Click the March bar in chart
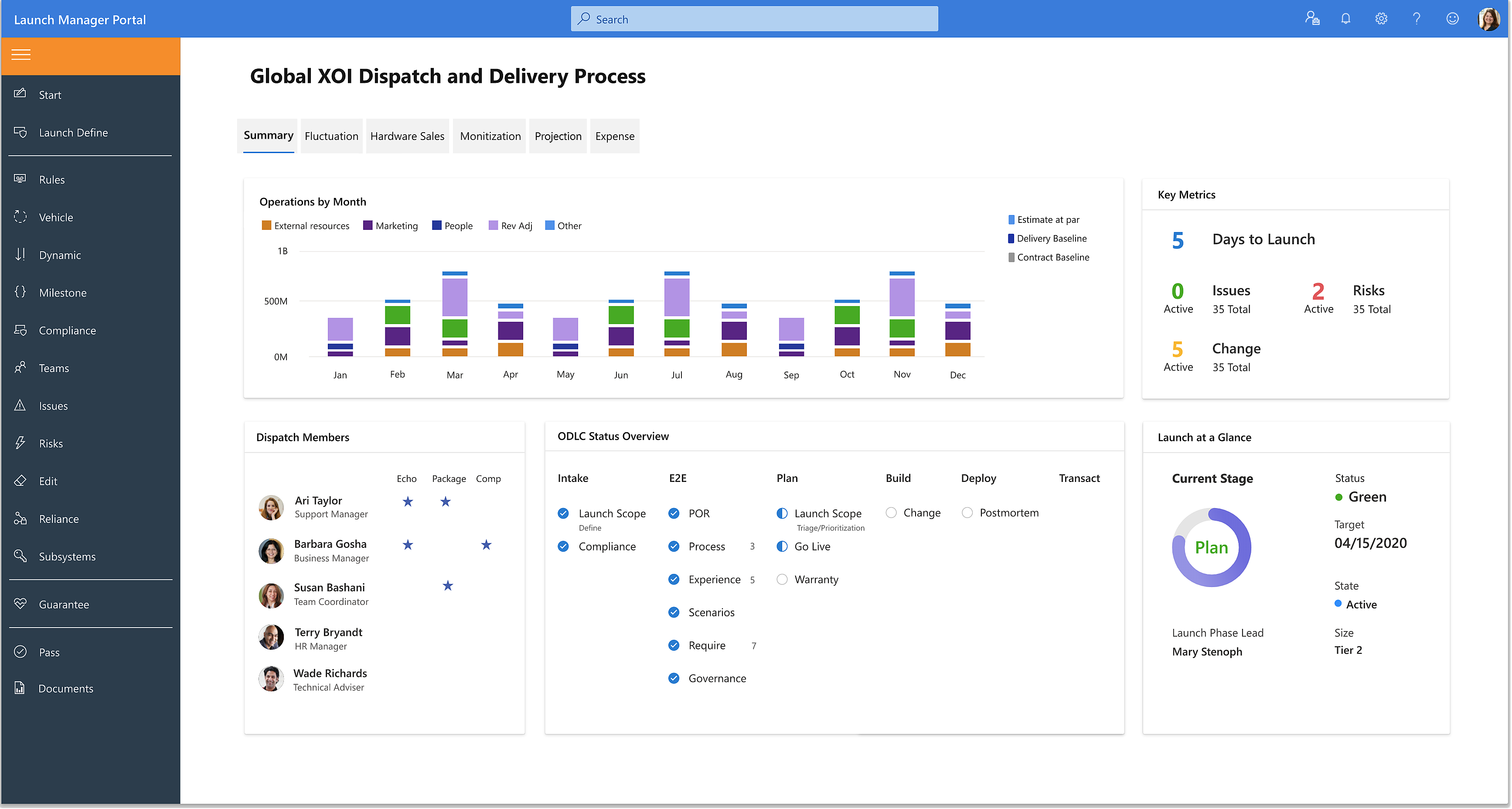The image size is (1512, 809). (x=455, y=314)
